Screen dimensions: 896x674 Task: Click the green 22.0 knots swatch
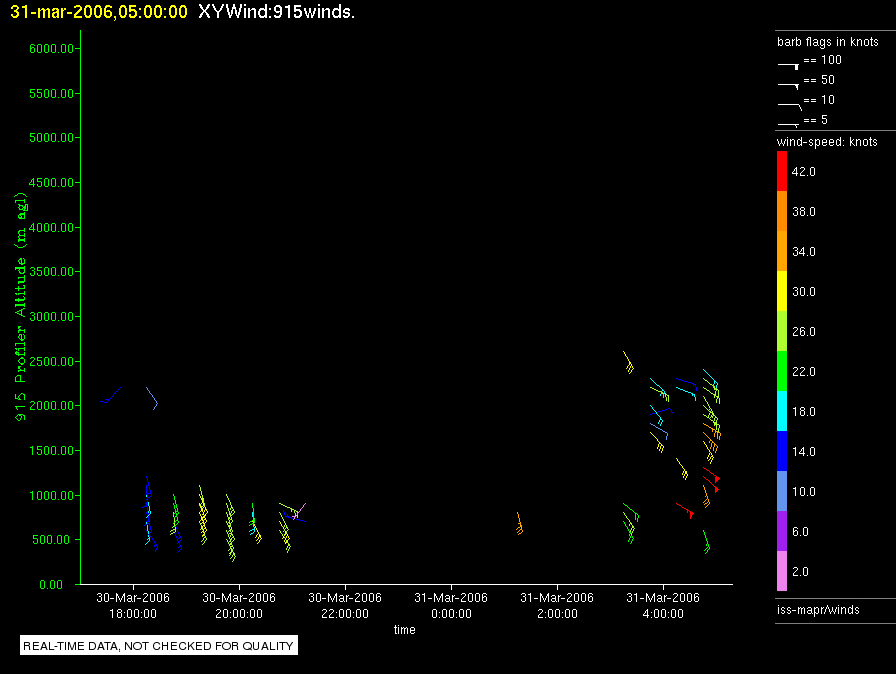(x=782, y=371)
